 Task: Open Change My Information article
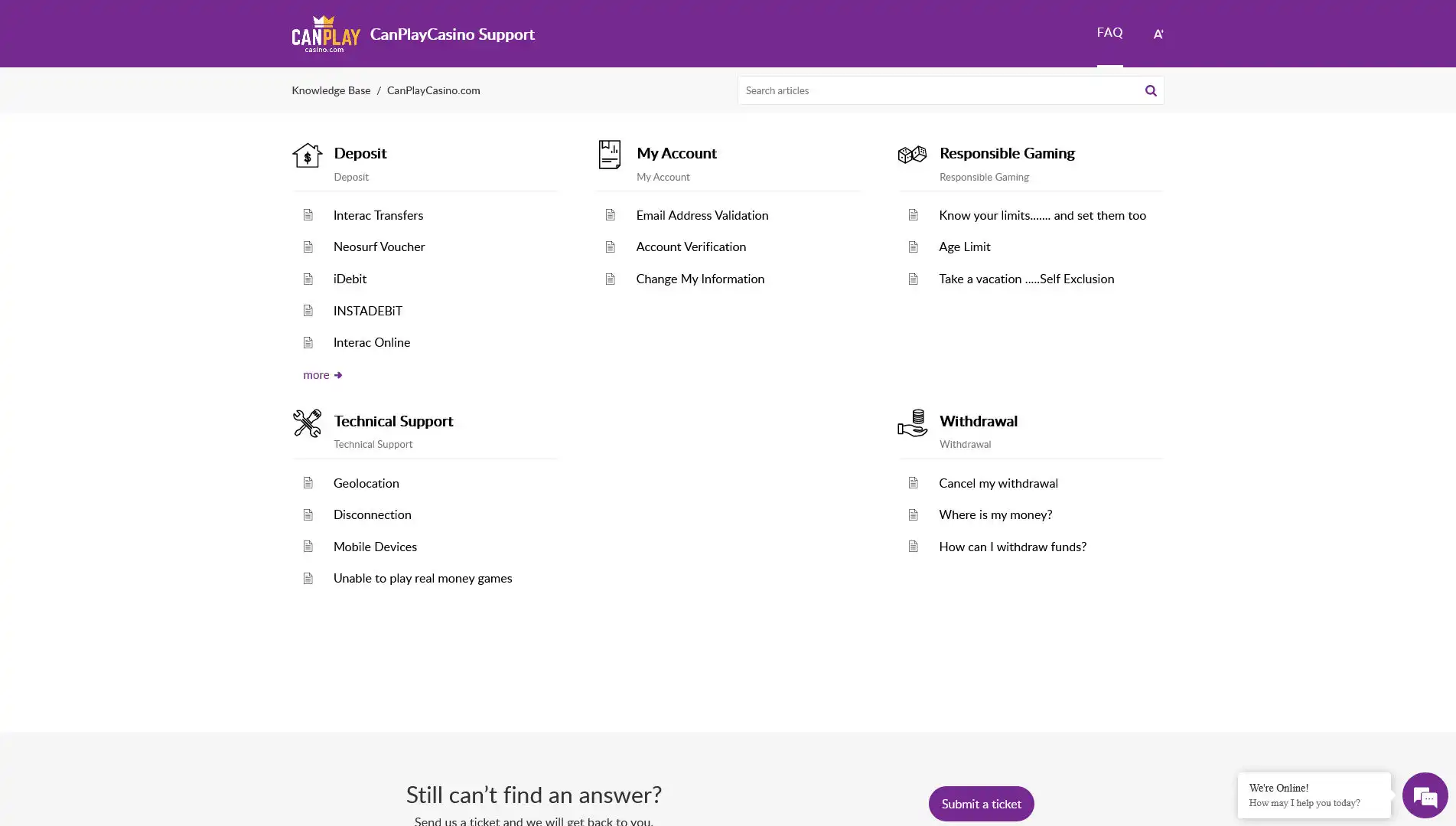click(x=699, y=279)
